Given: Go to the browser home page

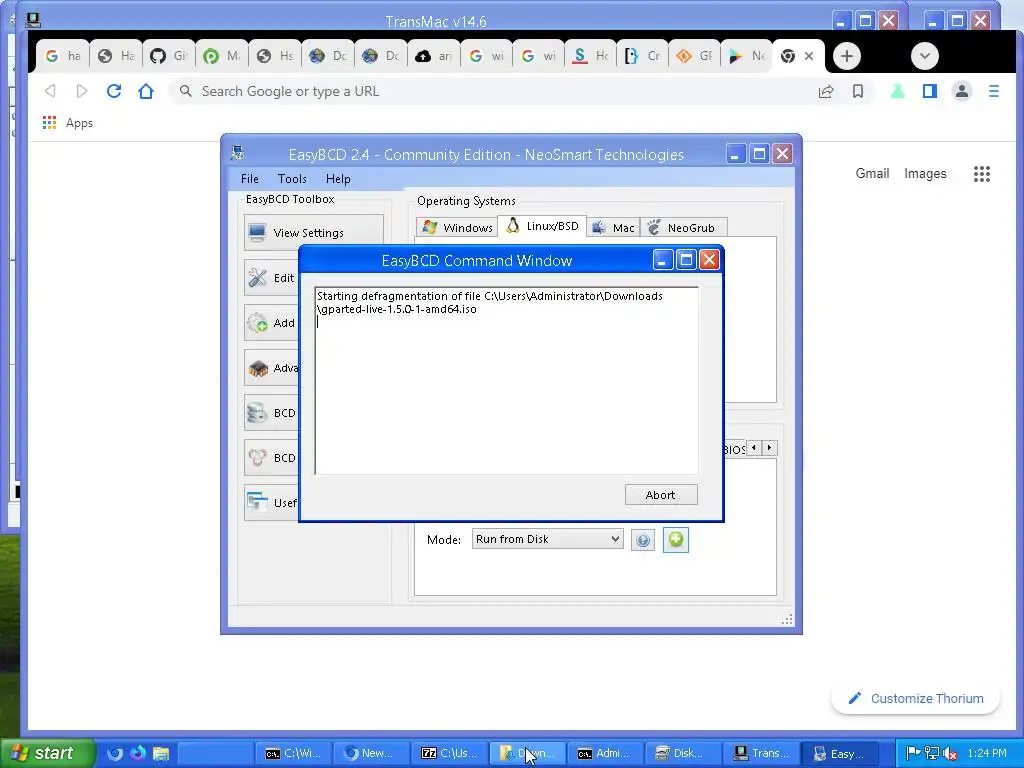Looking at the screenshot, I should click(x=146, y=91).
